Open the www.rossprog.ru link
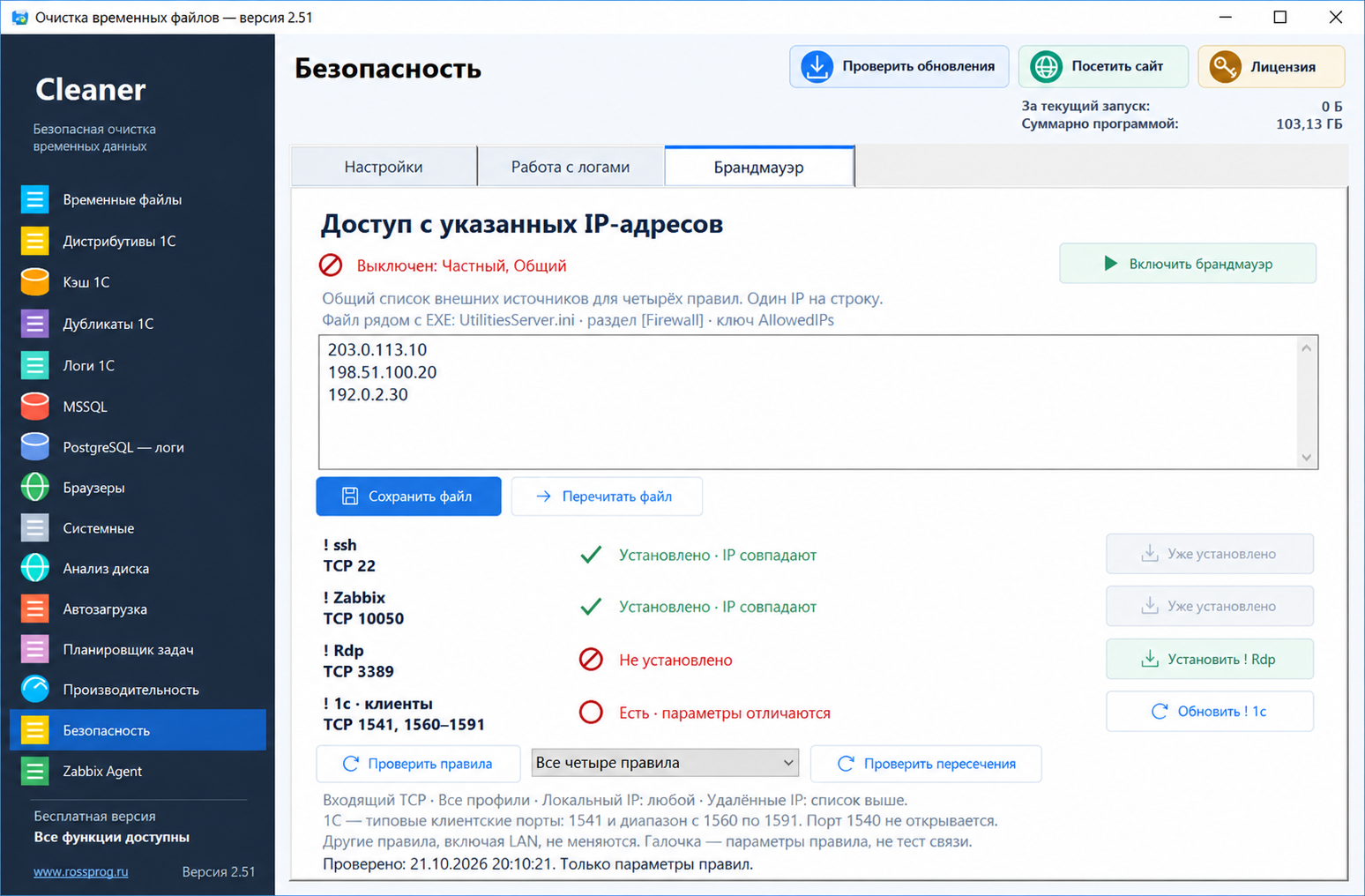Viewport: 1365px width, 896px height. tap(81, 871)
